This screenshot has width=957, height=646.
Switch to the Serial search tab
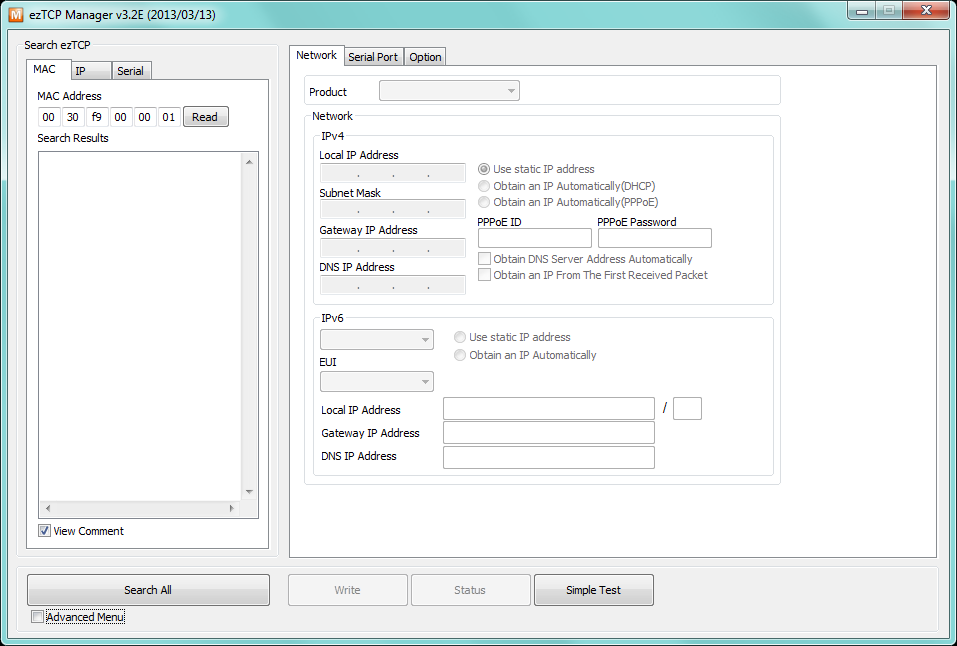(x=131, y=71)
